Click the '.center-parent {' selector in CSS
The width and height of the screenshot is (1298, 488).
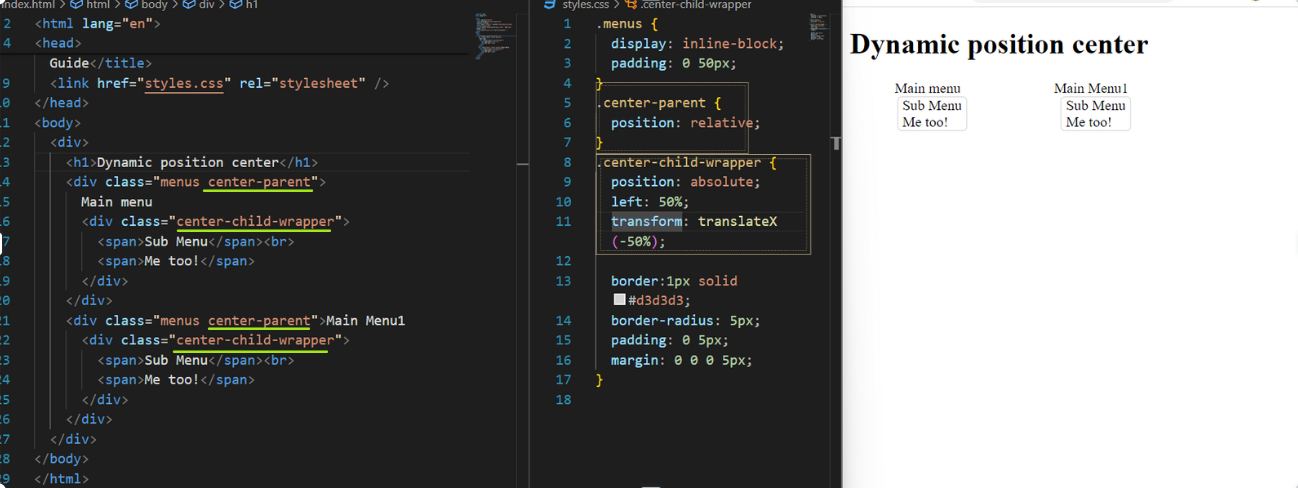pyautogui.click(x=658, y=103)
